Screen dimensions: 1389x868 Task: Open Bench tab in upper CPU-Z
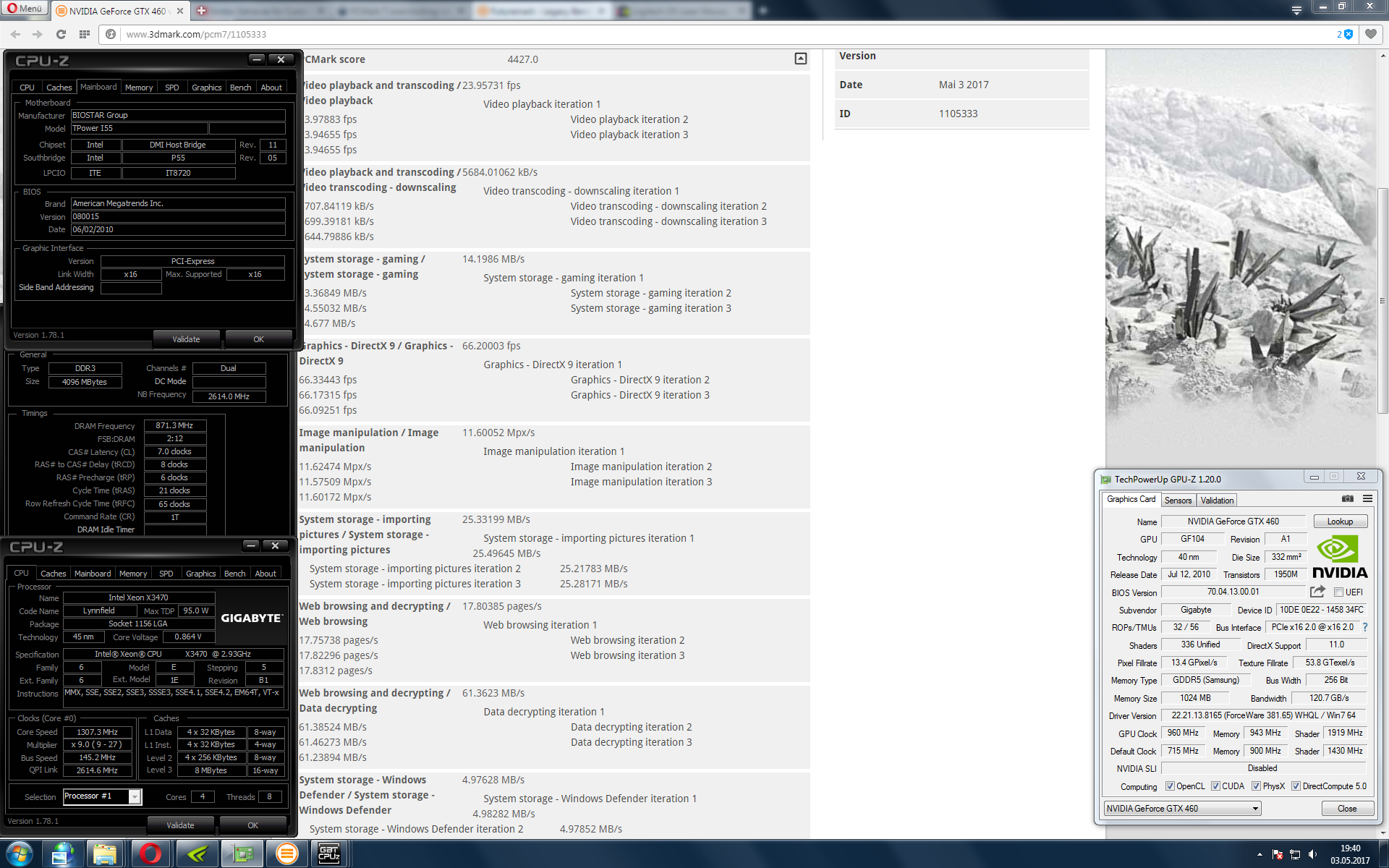(241, 88)
